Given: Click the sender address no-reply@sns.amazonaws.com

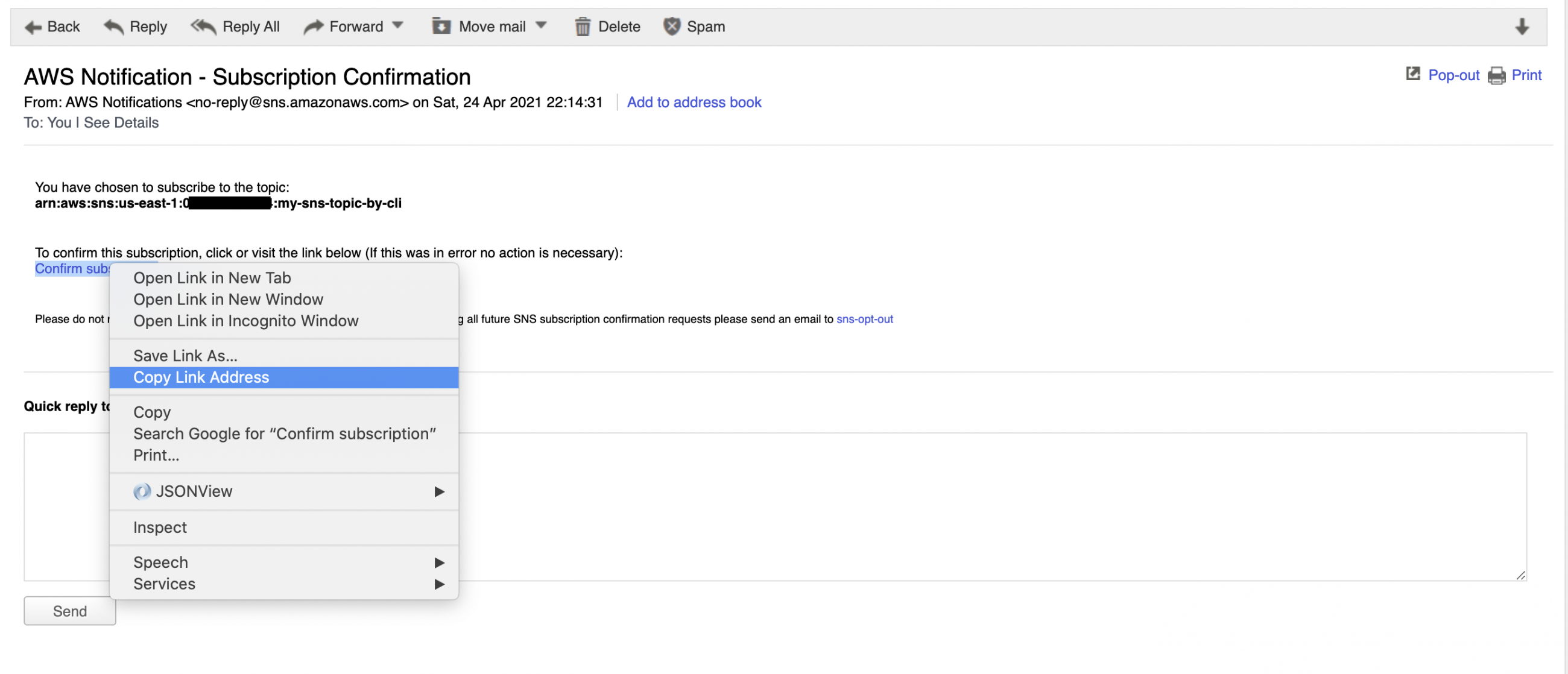Looking at the screenshot, I should click(x=297, y=102).
